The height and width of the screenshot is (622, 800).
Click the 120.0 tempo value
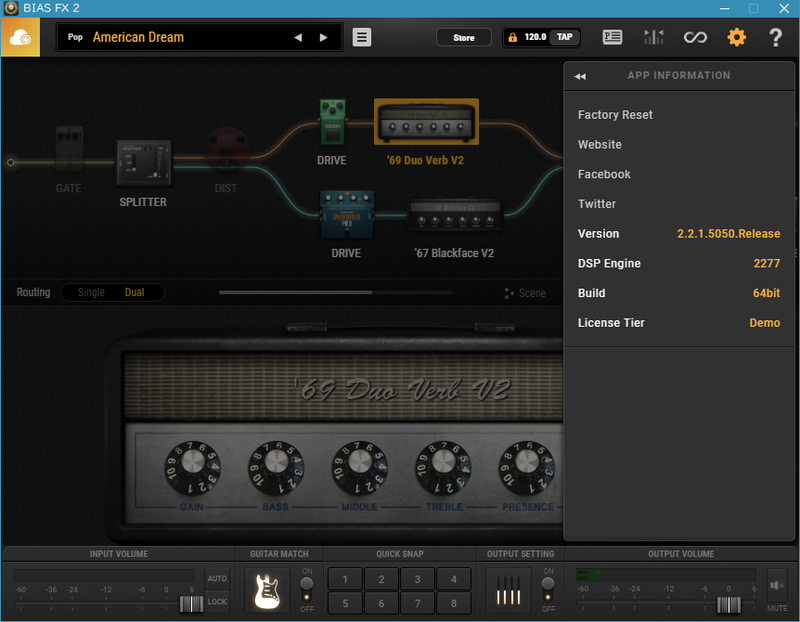535,37
